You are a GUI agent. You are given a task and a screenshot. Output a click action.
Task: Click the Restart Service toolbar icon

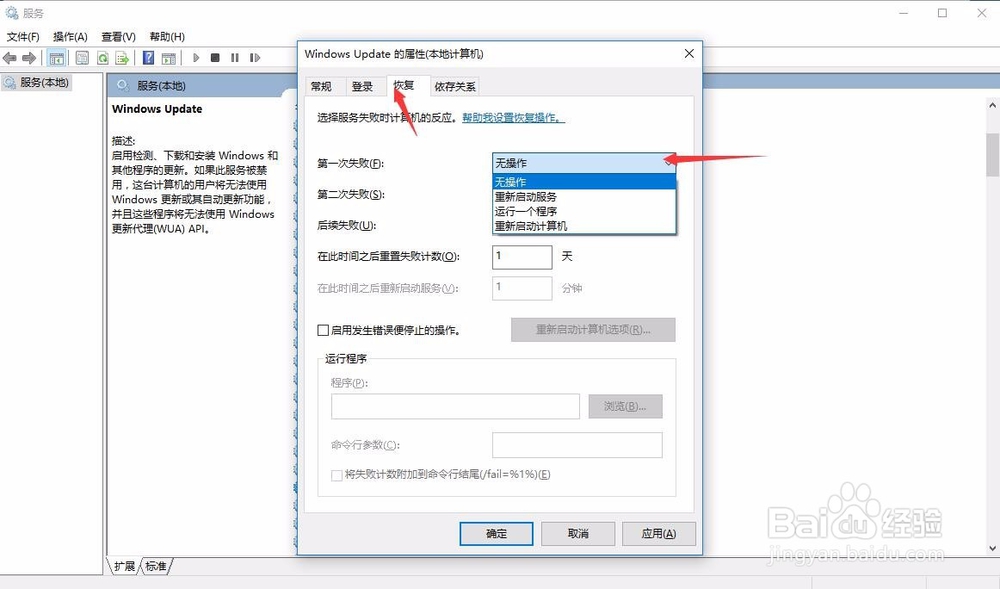click(255, 58)
